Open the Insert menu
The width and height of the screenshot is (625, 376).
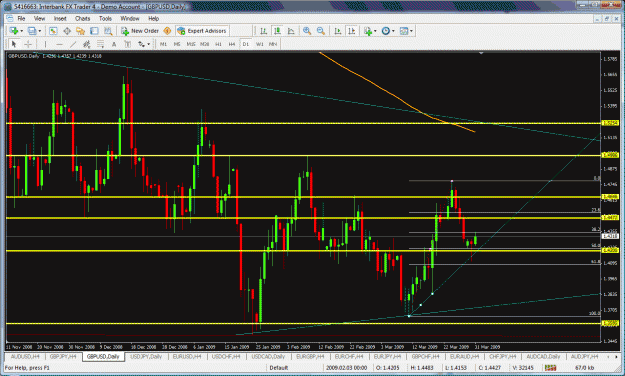[x=60, y=18]
